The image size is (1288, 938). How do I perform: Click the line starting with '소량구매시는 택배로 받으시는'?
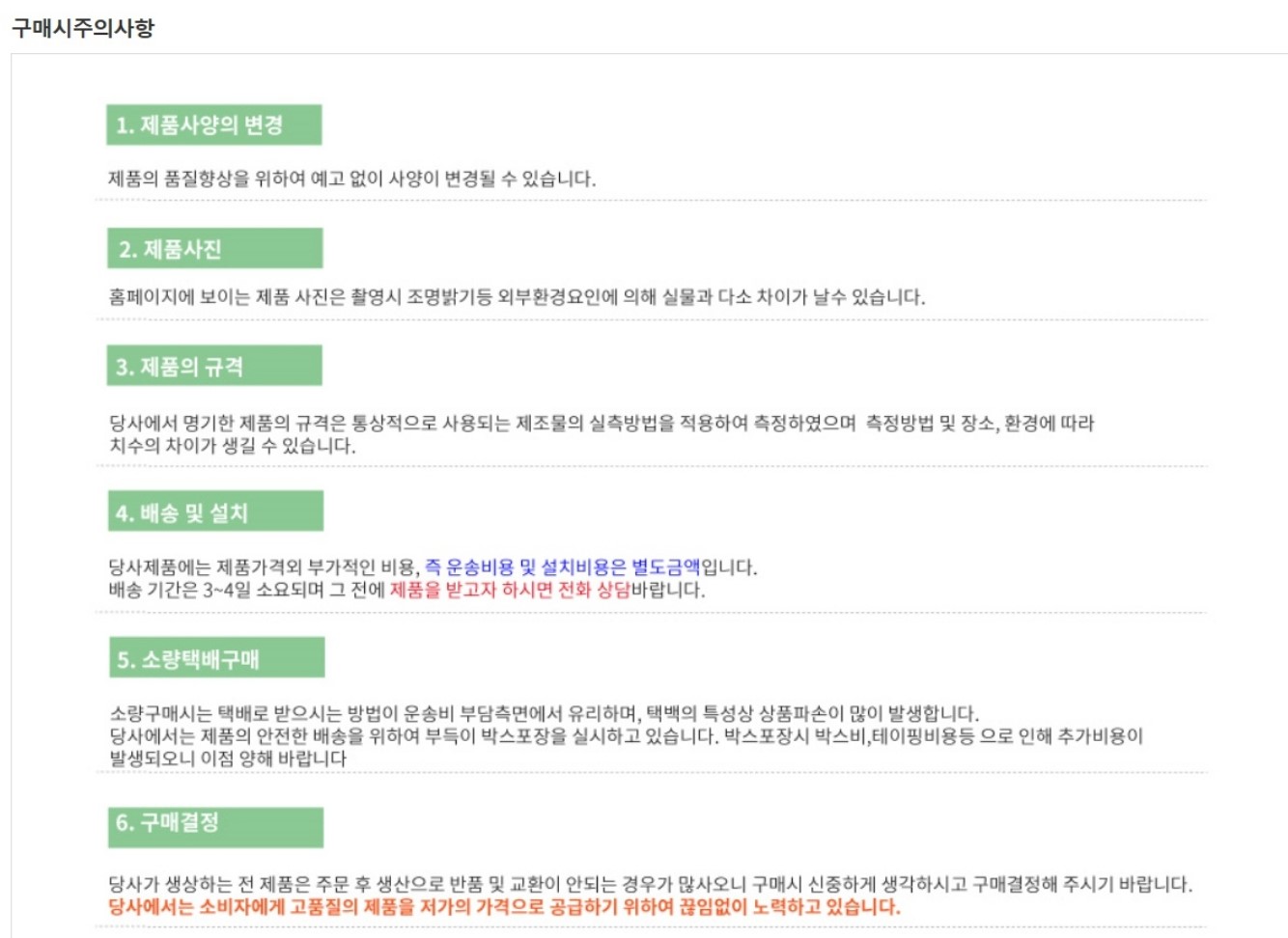pos(544,714)
